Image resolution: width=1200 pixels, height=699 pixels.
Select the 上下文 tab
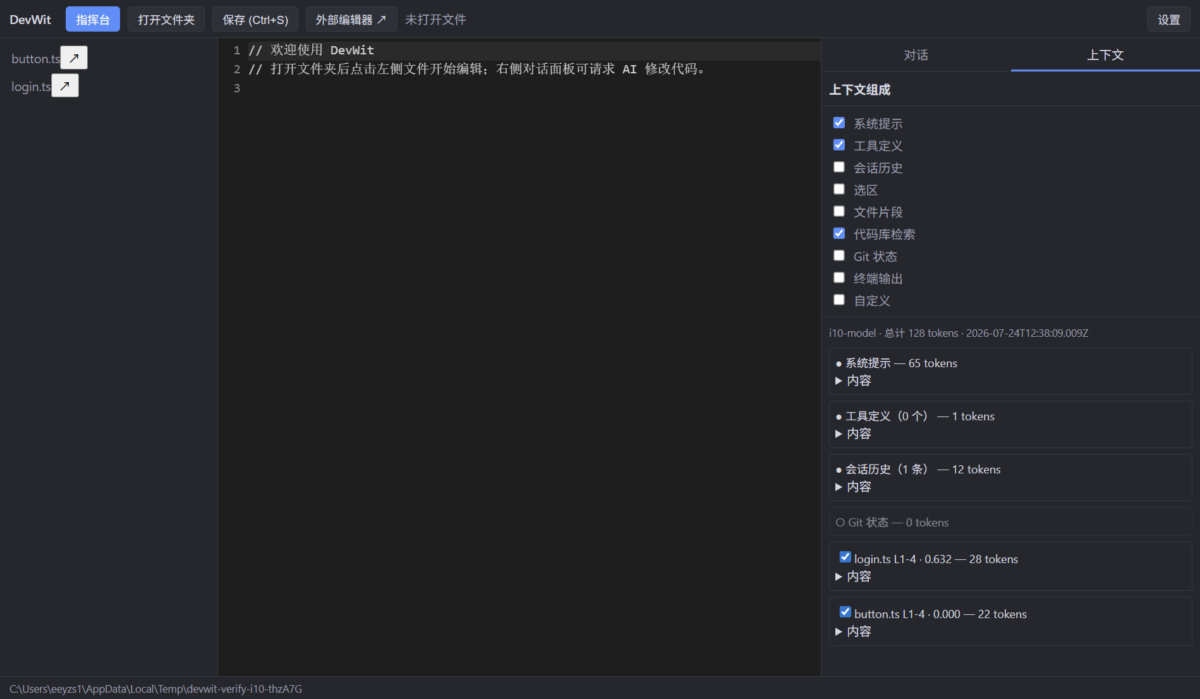pos(1105,55)
